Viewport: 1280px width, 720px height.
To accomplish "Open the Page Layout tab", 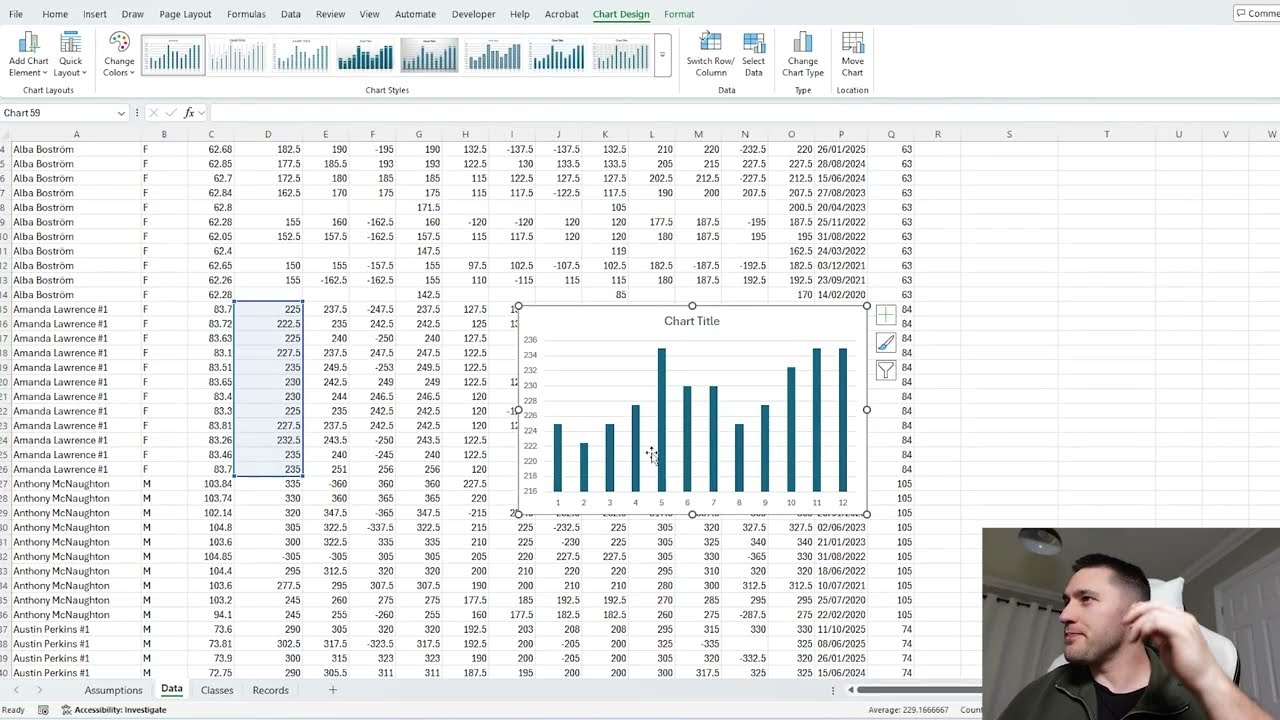I will (185, 14).
